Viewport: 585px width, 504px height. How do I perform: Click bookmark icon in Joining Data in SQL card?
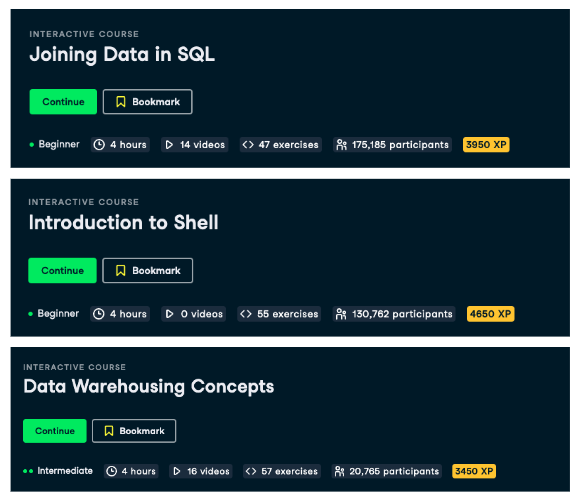[x=121, y=101]
